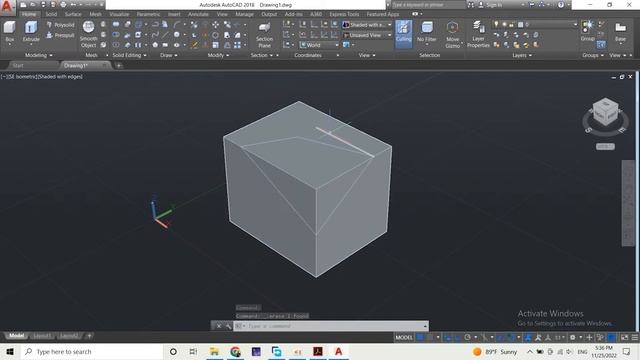640x360 pixels.
Task: Expand the Modify panel
Action: (x=218, y=55)
